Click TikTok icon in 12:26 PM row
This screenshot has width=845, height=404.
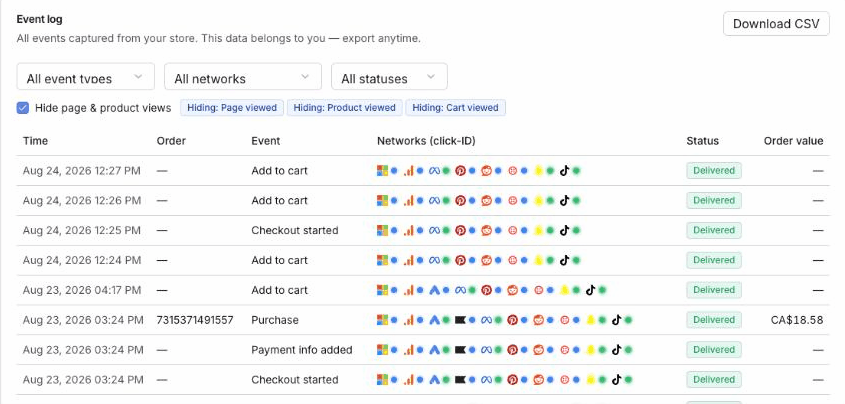click(564, 200)
